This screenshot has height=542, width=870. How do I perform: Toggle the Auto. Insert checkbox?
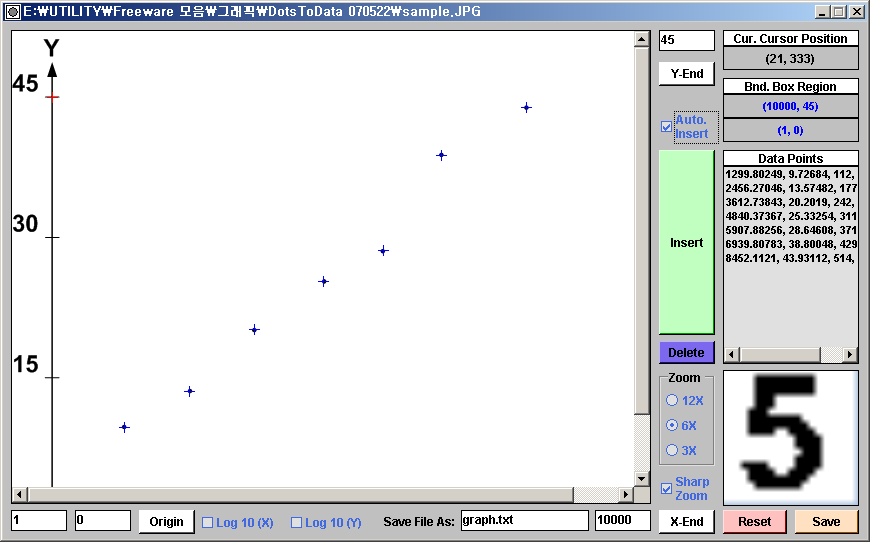[666, 127]
